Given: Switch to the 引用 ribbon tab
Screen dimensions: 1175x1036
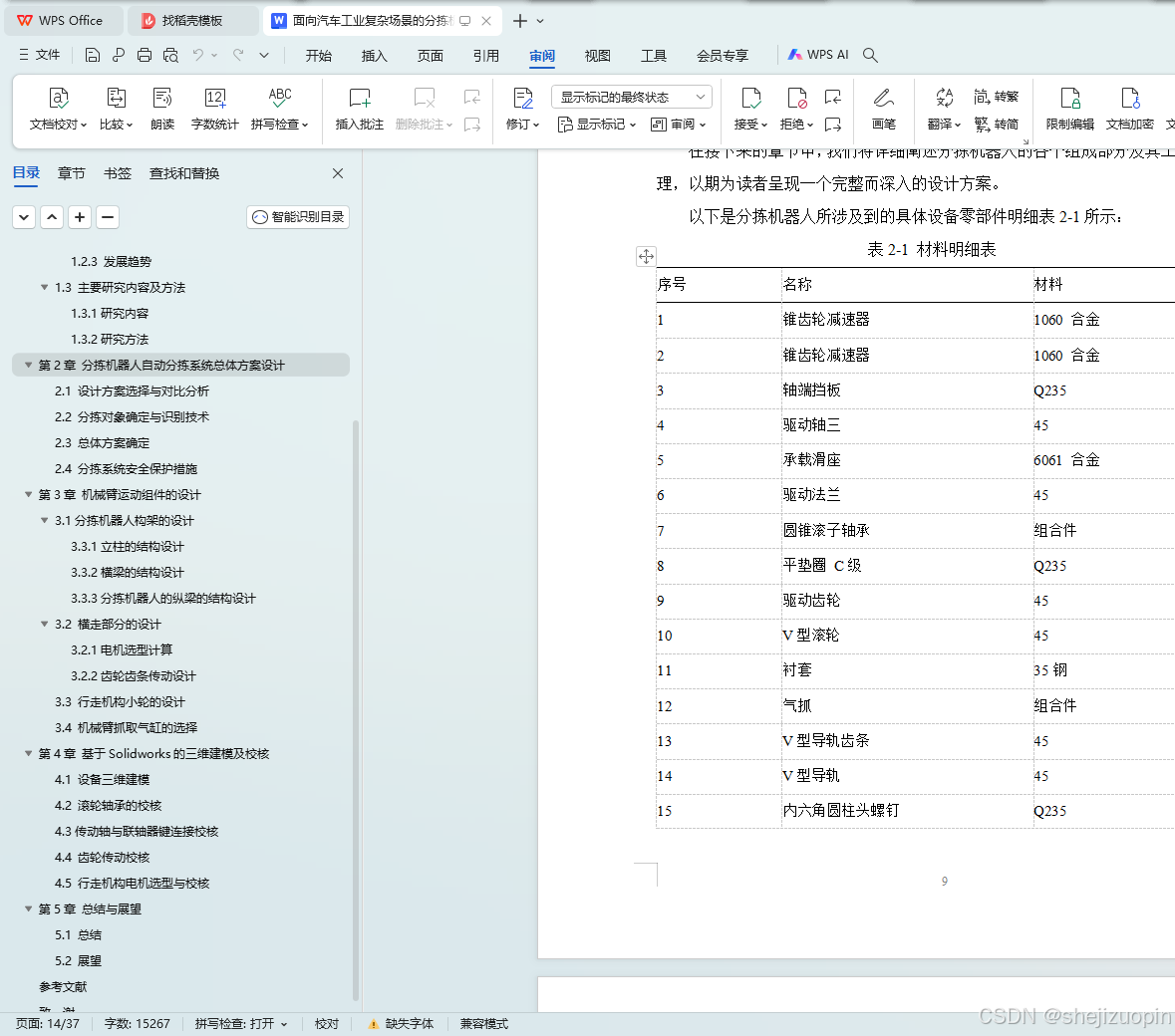Looking at the screenshot, I should (x=485, y=56).
